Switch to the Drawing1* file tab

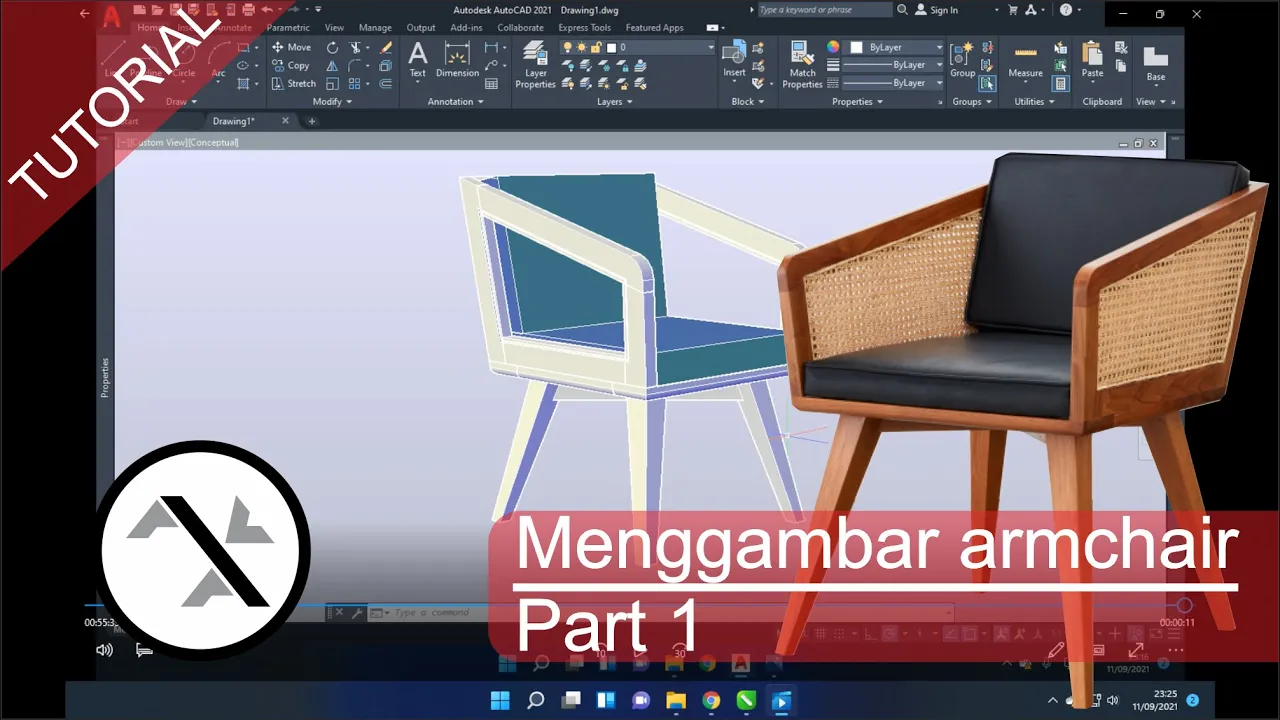point(234,121)
